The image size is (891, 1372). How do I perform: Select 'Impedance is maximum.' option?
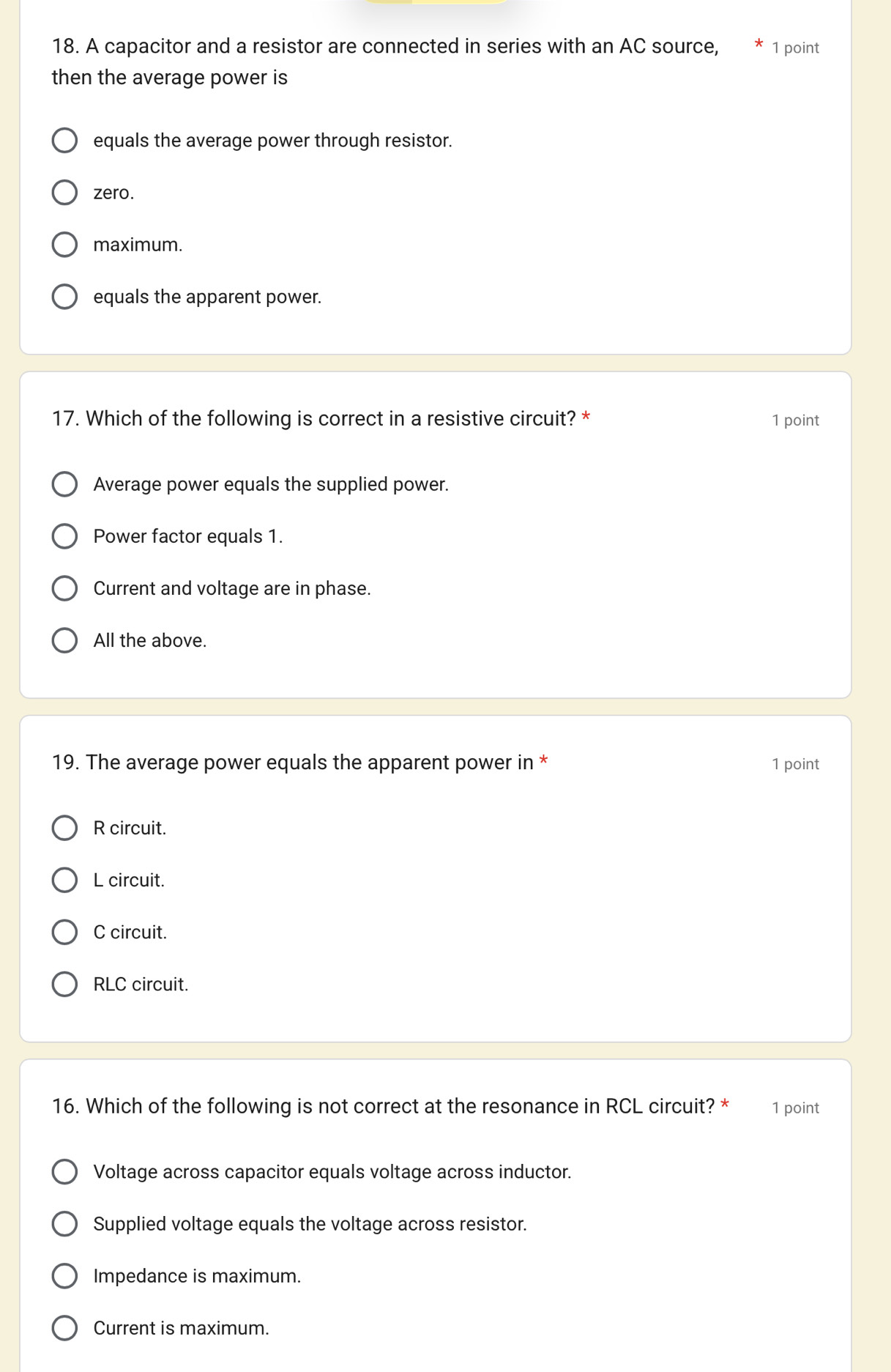coord(64,1275)
